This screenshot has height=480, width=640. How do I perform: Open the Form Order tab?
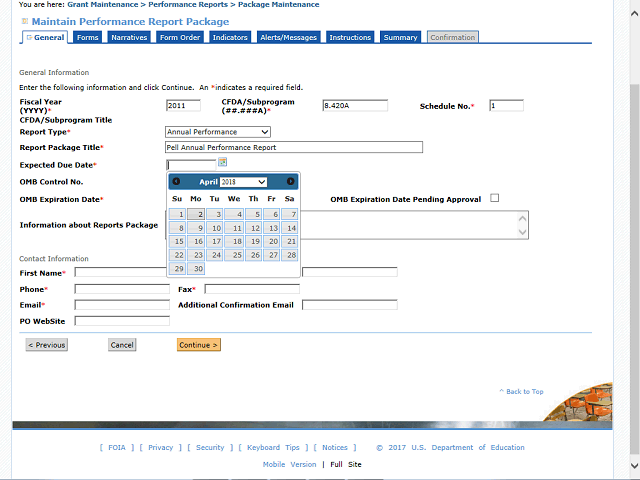point(180,37)
